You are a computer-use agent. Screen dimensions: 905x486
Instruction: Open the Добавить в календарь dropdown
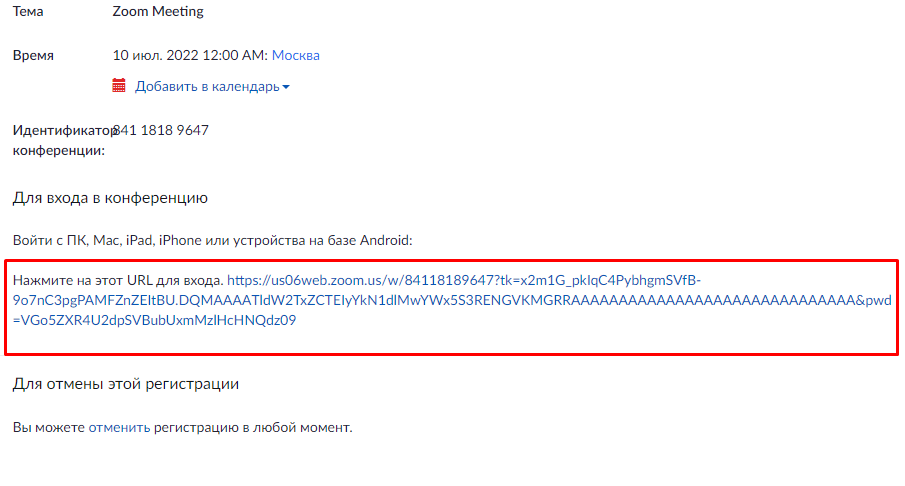(212, 86)
